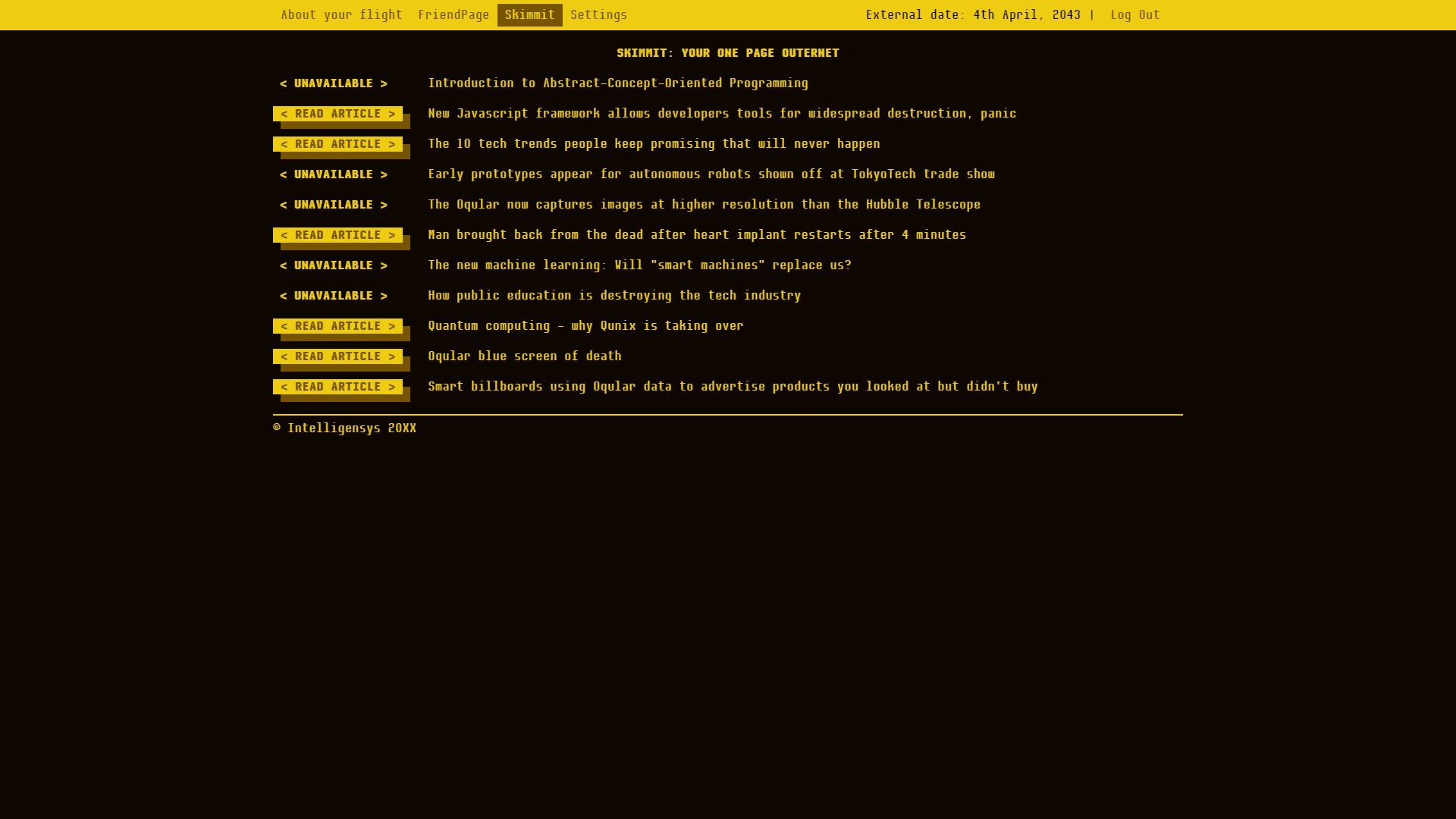Click the Intelligensys copyright footer
Screen dimensions: 1456x819
(x=345, y=428)
